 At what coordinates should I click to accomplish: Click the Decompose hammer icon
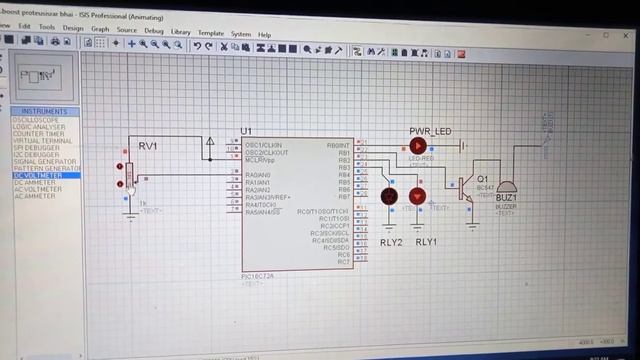pos(339,51)
